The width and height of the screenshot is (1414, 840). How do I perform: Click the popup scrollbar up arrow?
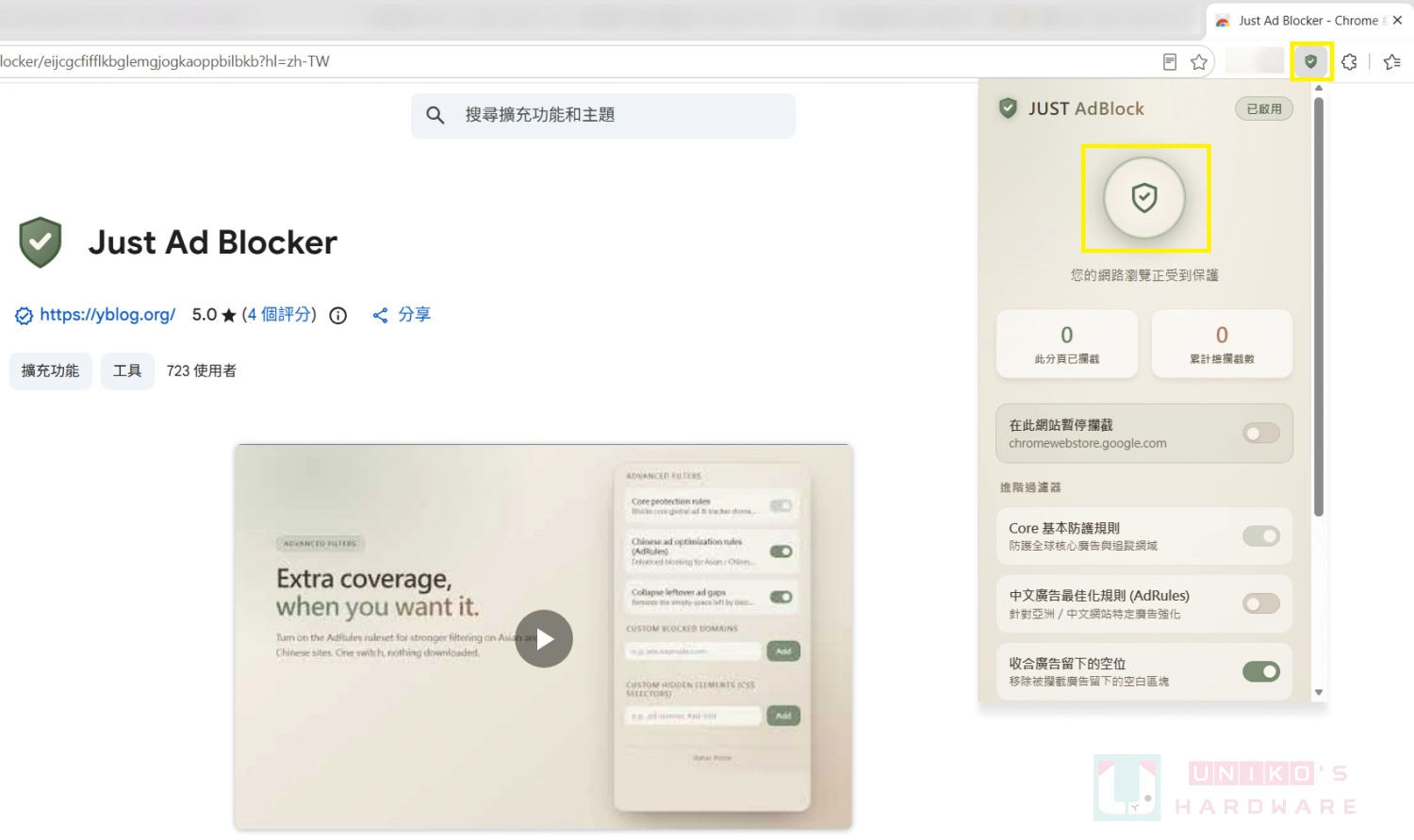point(1319,88)
